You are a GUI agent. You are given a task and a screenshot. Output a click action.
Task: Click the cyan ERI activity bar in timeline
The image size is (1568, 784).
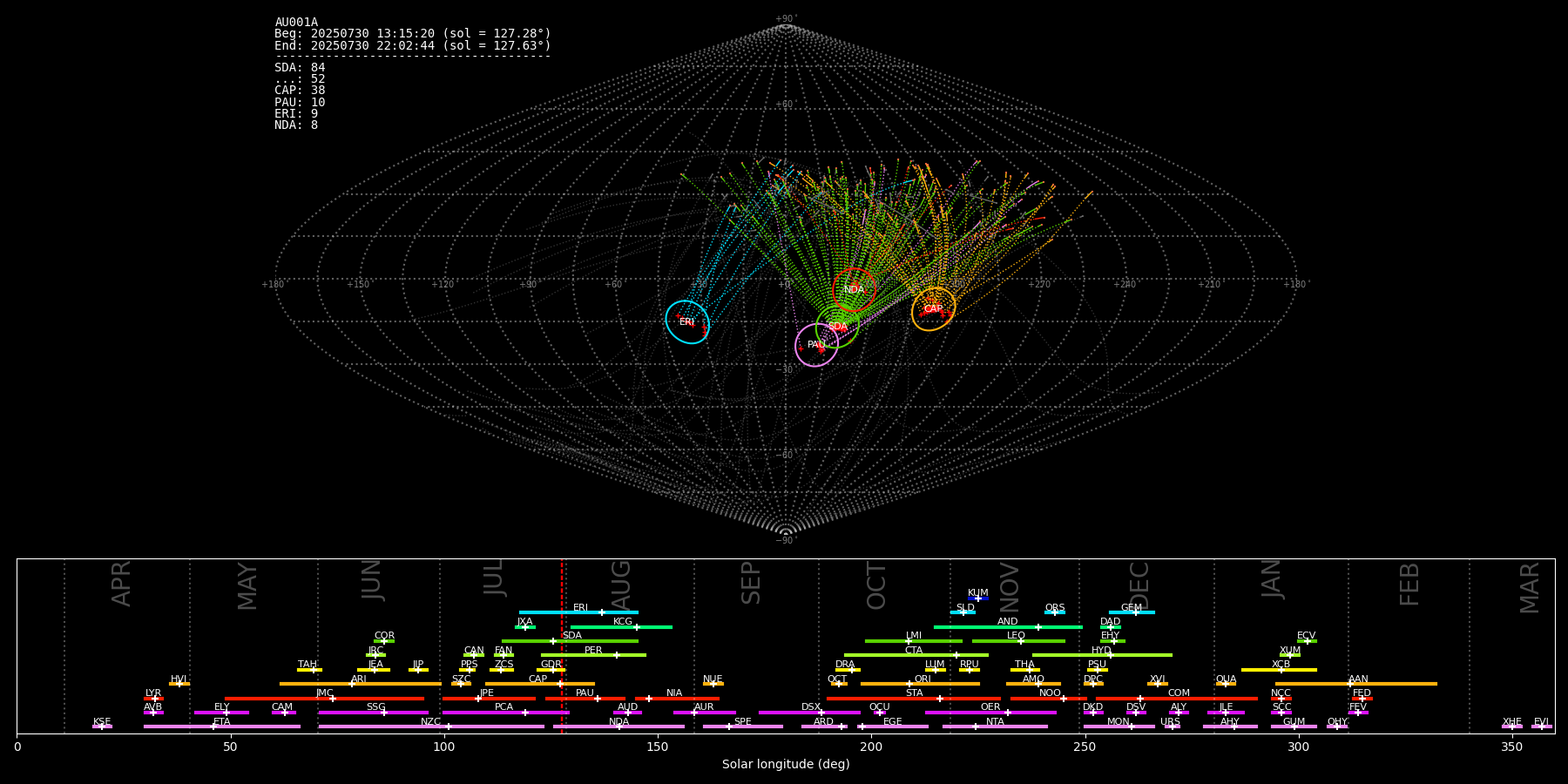578,612
